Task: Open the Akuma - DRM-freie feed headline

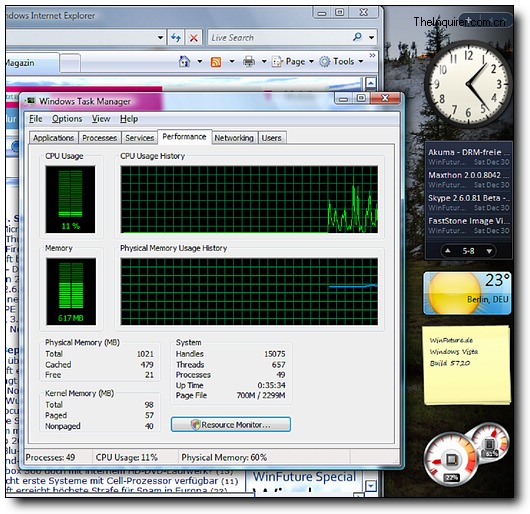Action: 468,152
